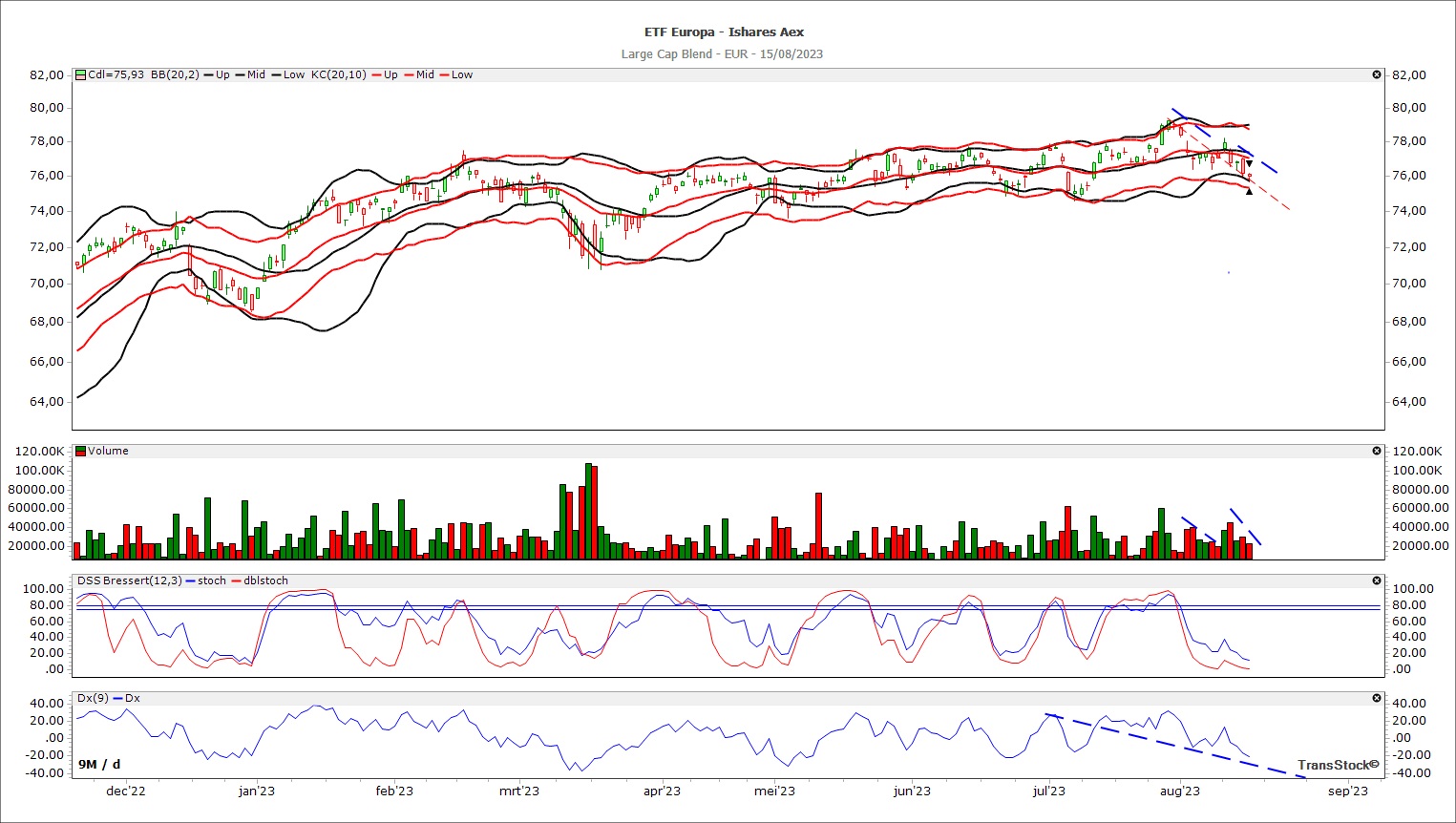
Task: Click the 64,00 value on right price axis
Action: (x=1409, y=401)
